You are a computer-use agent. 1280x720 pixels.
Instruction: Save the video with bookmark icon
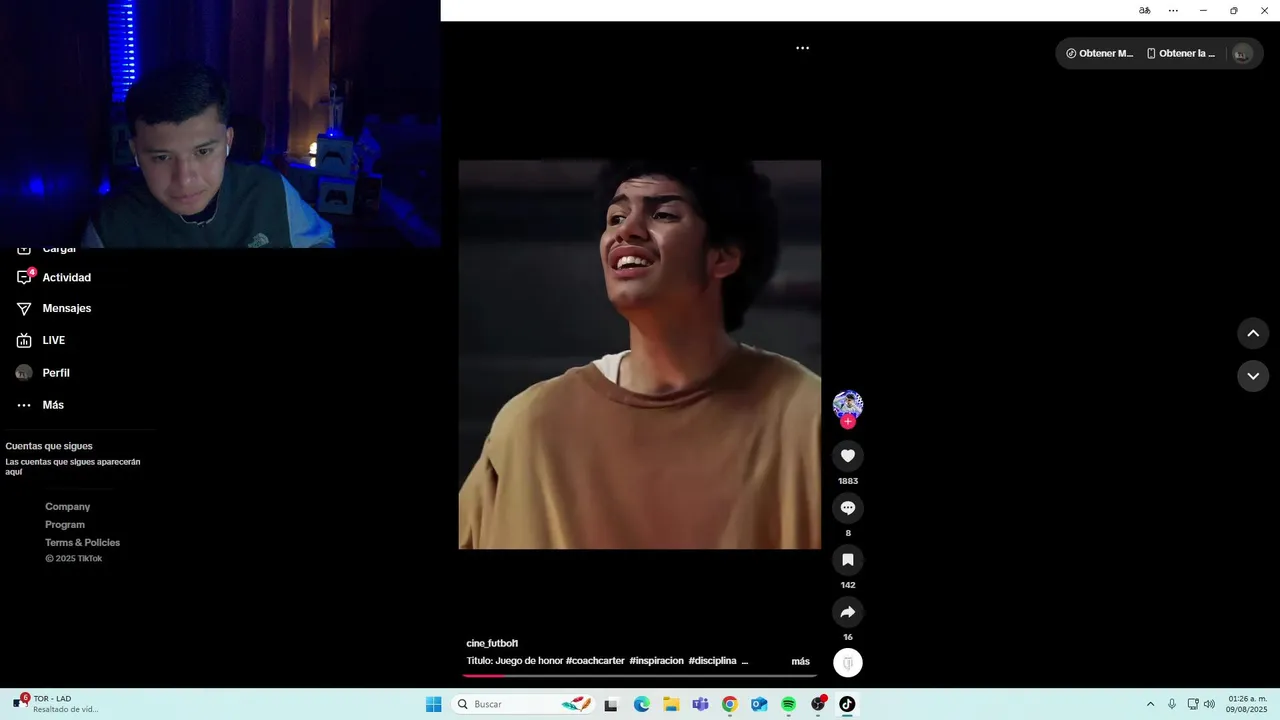tap(848, 560)
